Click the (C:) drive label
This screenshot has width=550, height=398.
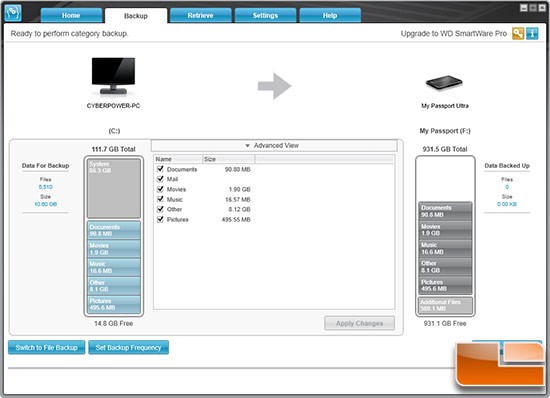pos(114,131)
